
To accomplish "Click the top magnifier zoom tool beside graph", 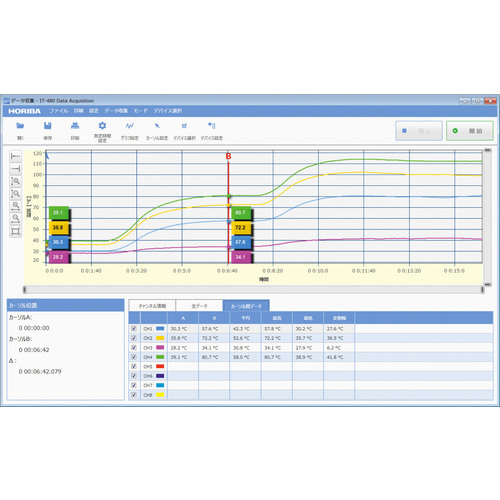I will (15, 181).
